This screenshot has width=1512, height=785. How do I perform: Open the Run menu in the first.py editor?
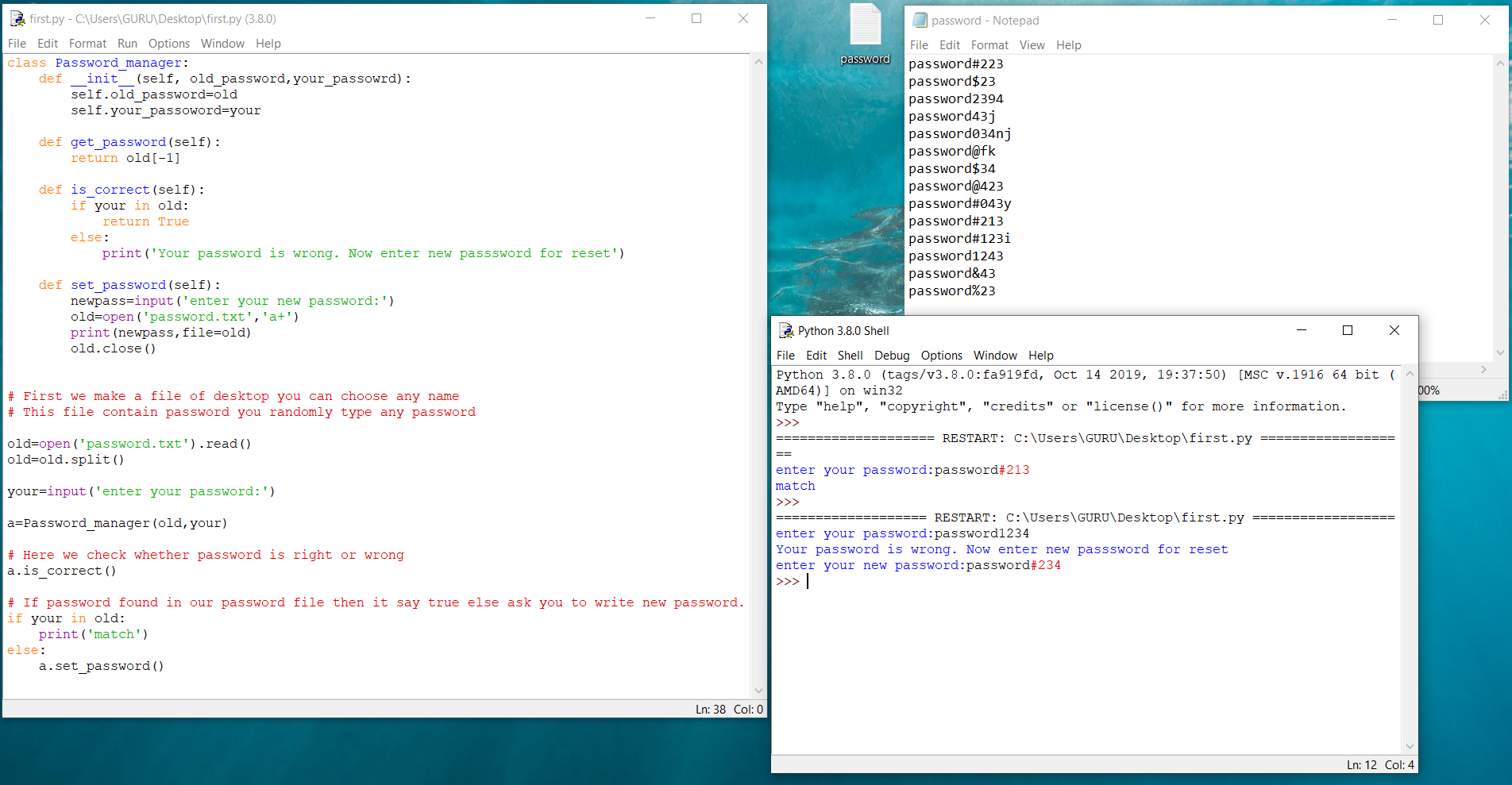point(127,44)
